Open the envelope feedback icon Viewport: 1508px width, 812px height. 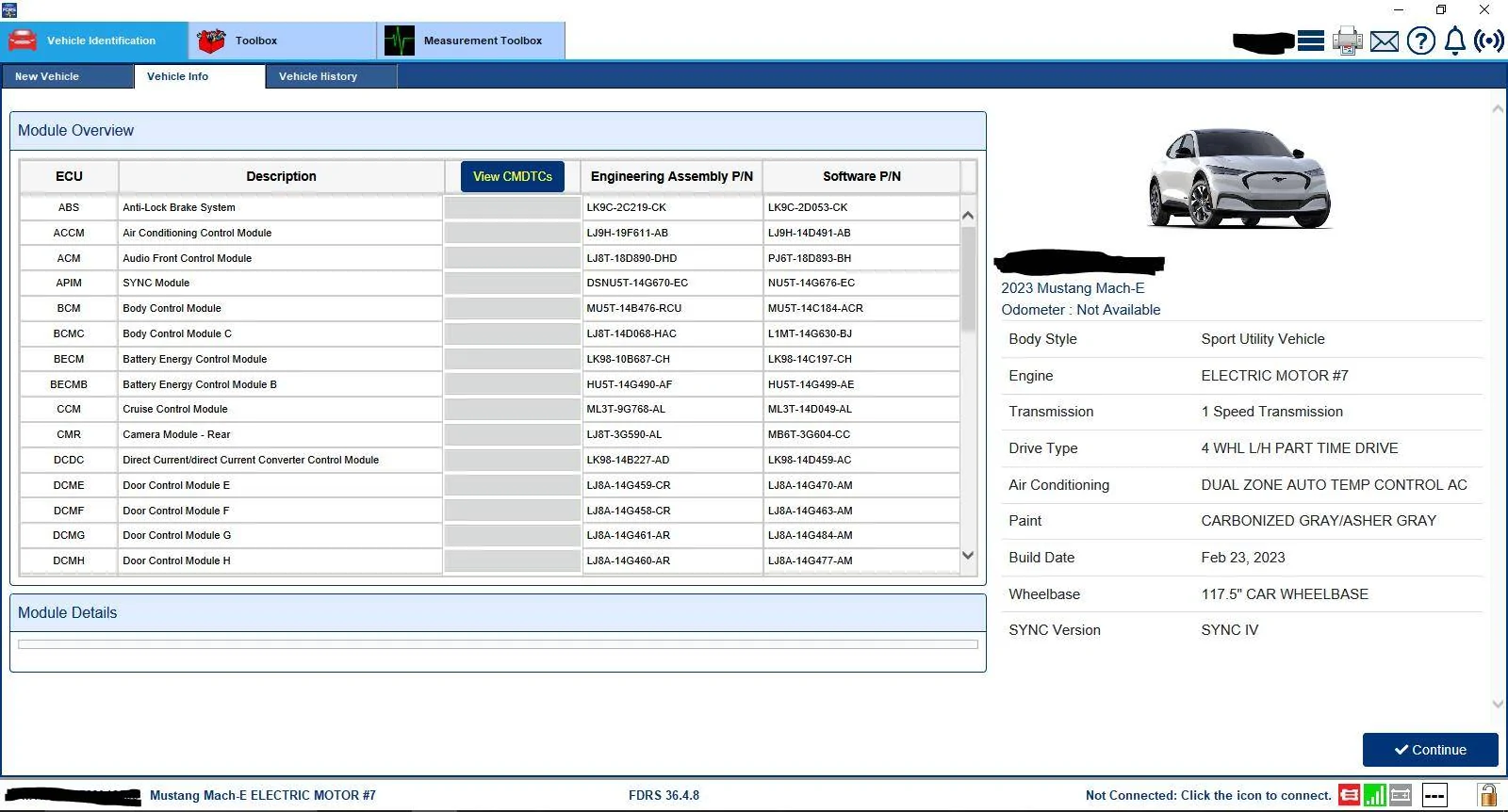(1385, 41)
